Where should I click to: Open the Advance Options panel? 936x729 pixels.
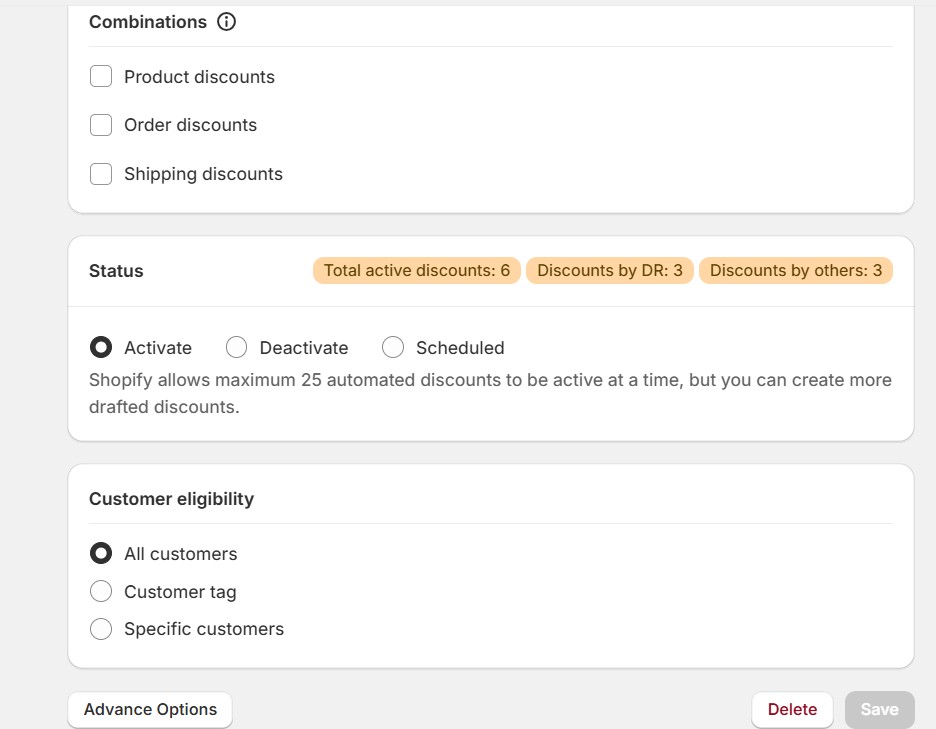coord(149,709)
